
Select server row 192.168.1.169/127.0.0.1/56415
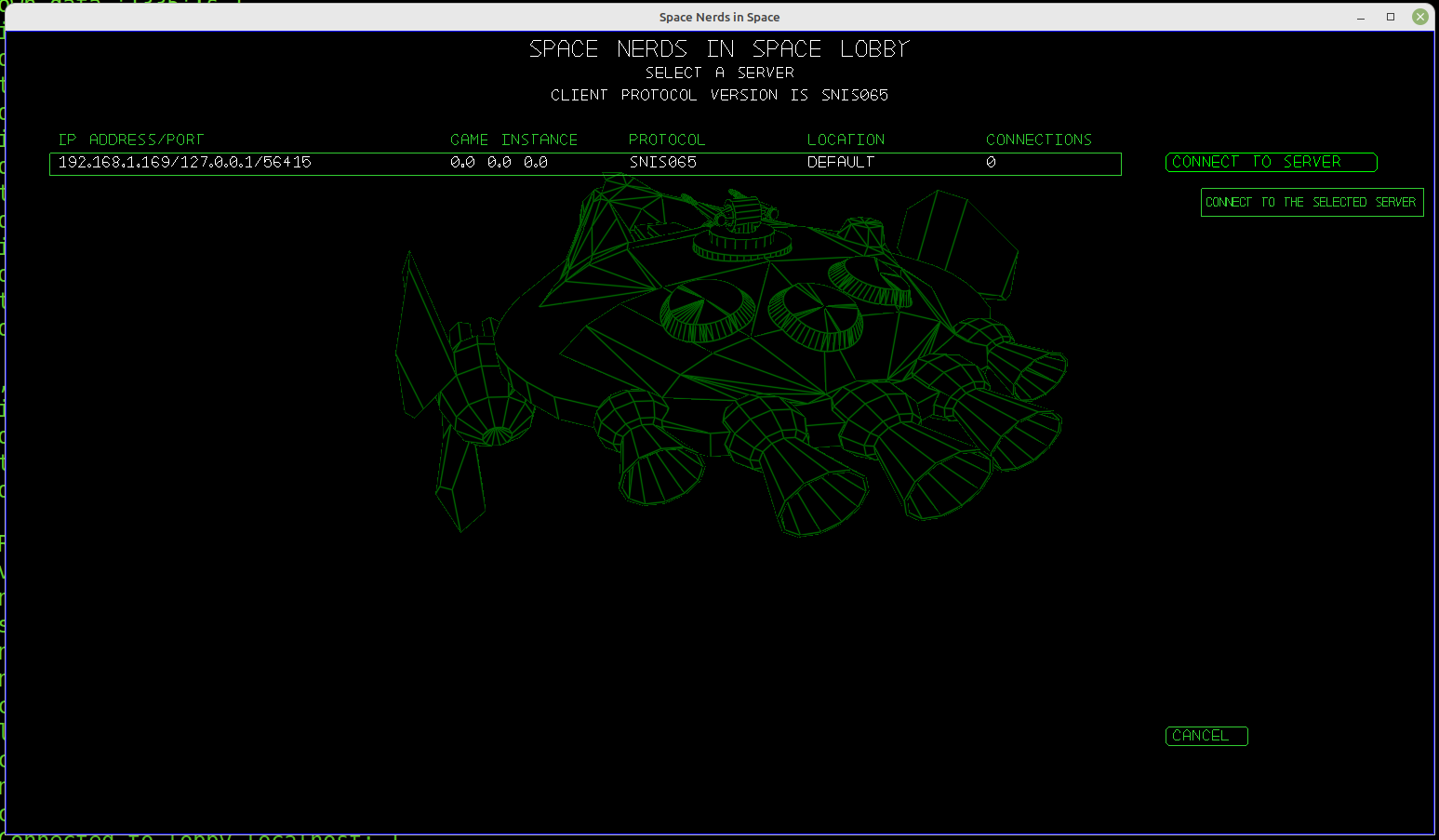tap(585, 164)
